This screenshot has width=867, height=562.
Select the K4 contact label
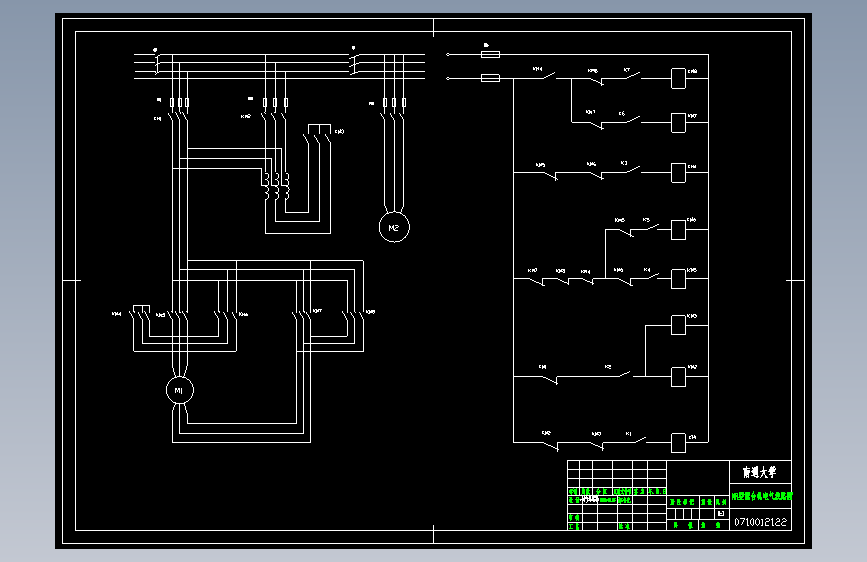click(x=647, y=270)
